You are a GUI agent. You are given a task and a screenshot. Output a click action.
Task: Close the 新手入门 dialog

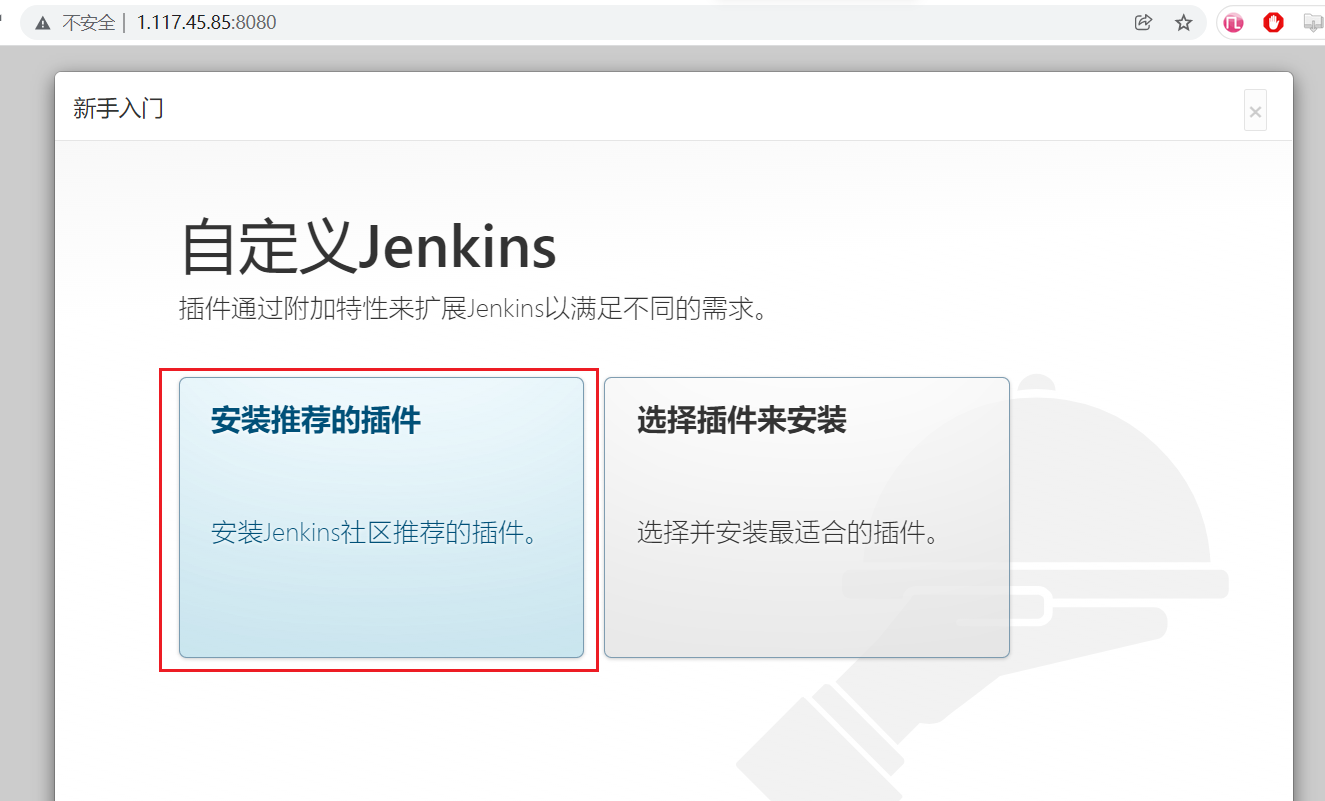[x=1255, y=111]
